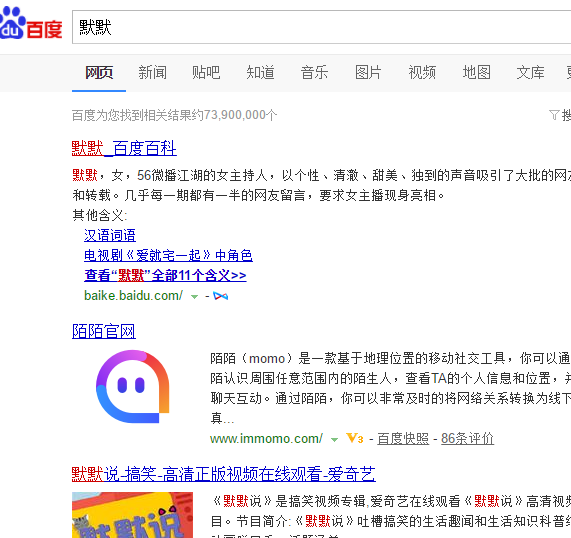This screenshot has height=538, width=571.
Task: Open the 贴吧 tab
Action: click(206, 72)
